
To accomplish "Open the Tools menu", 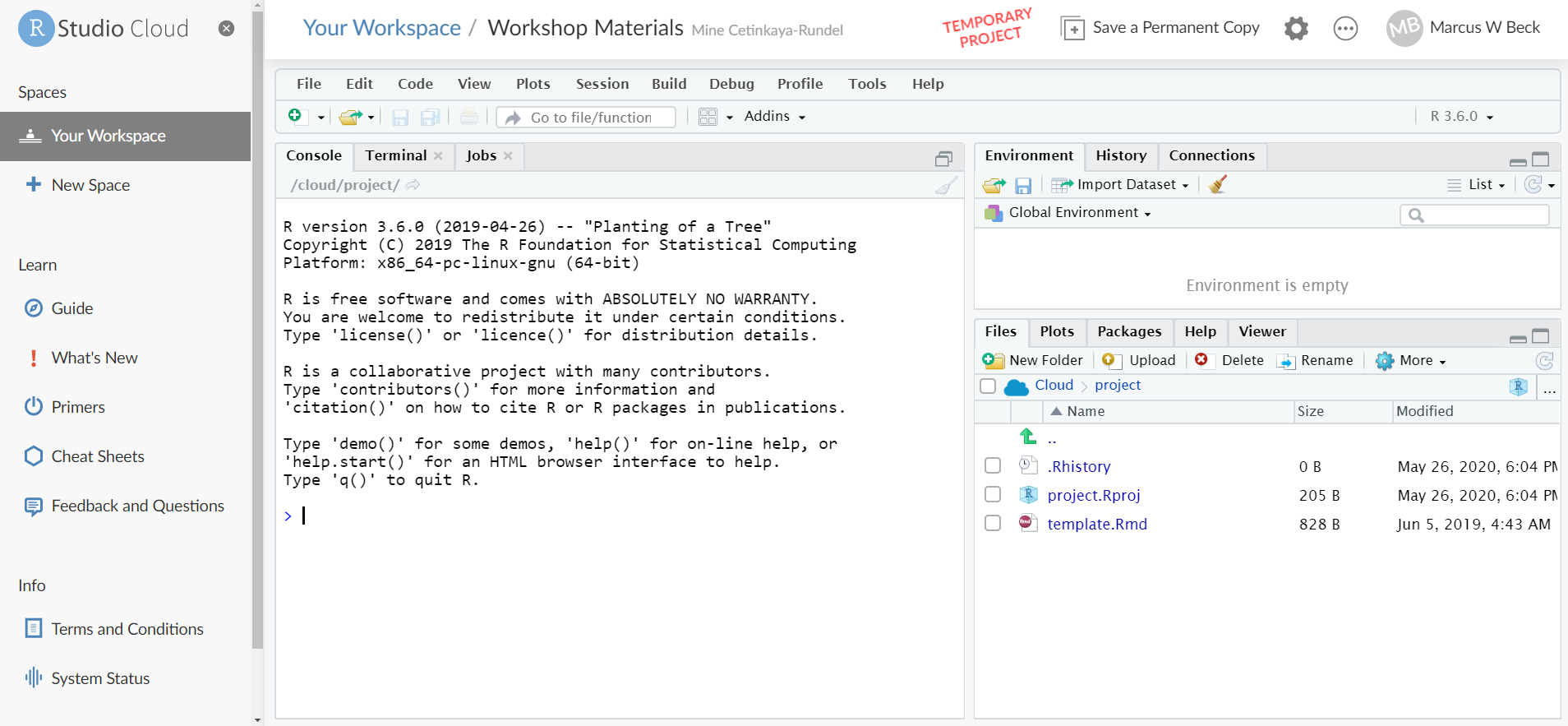I will [867, 84].
